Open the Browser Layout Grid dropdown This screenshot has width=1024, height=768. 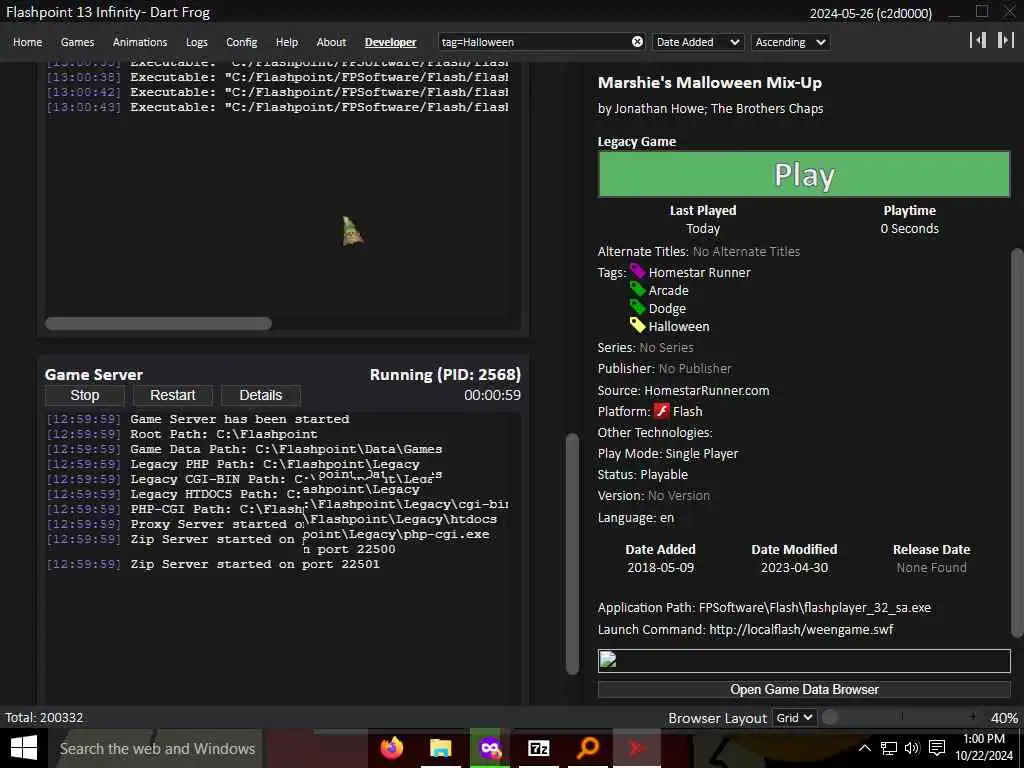795,718
